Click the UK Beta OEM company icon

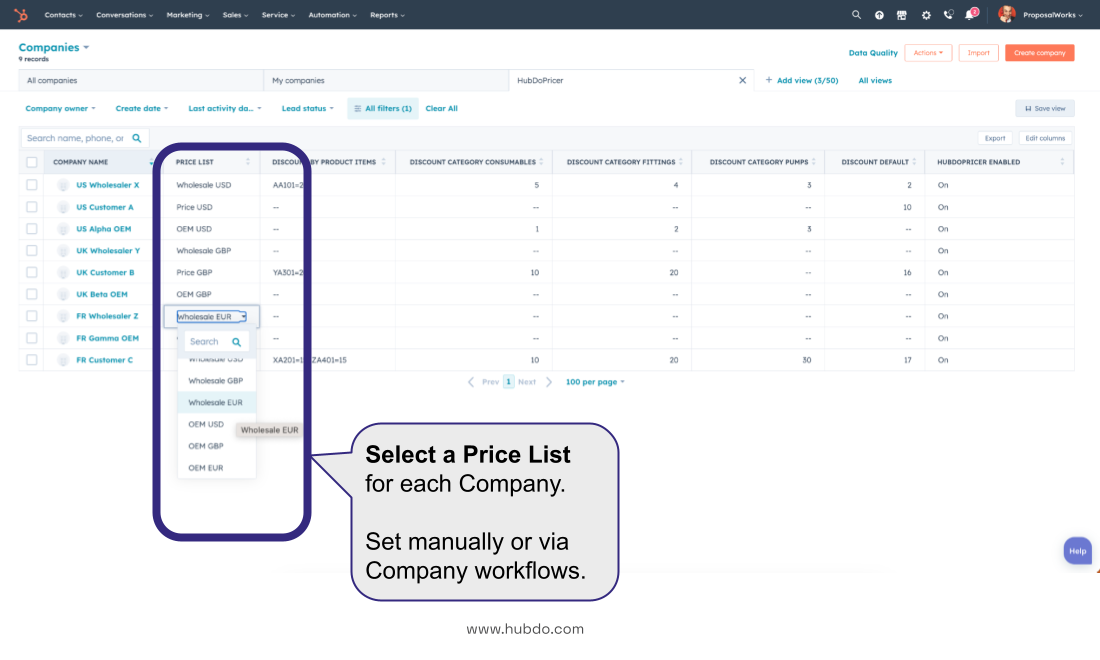click(63, 295)
